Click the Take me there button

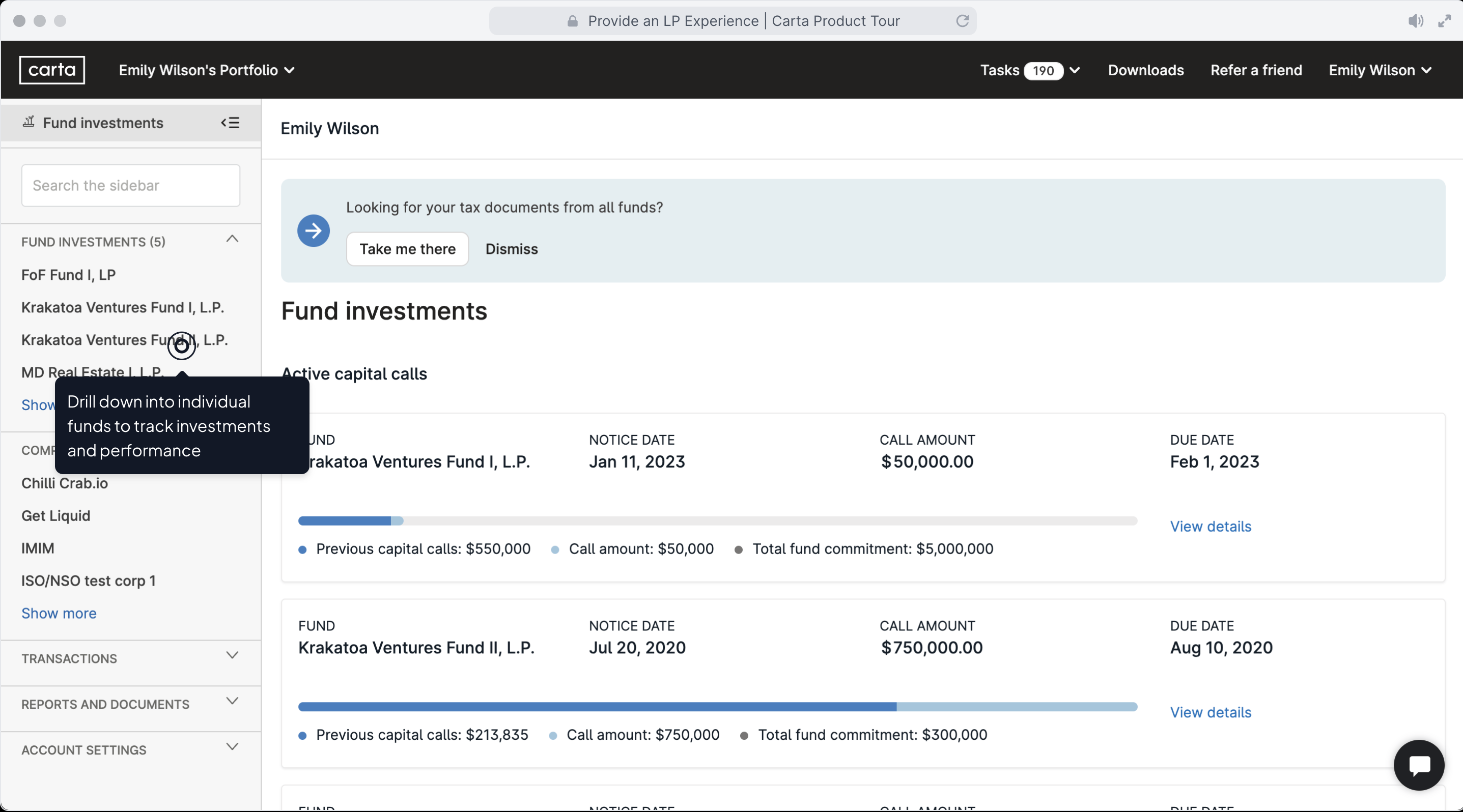click(x=407, y=249)
